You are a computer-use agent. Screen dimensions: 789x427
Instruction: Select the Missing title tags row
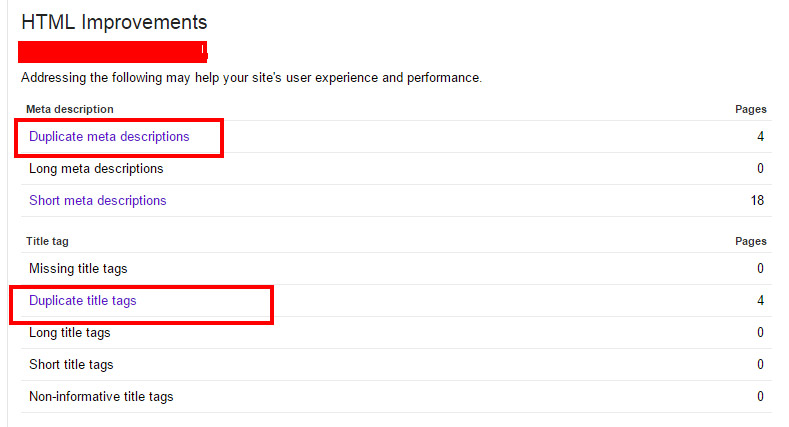click(396, 269)
